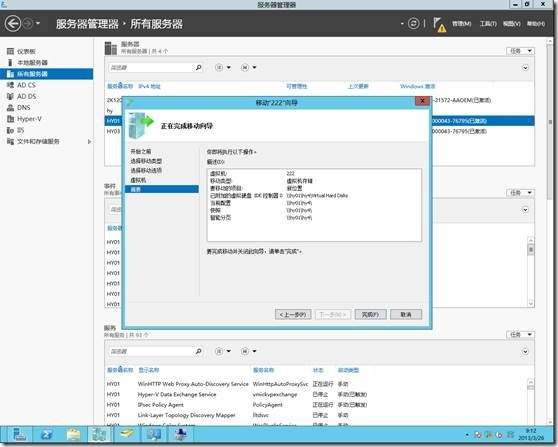Image resolution: width=558 pixels, height=447 pixels.
Task: Click the search magnifier in the services filter
Action: click(199, 351)
